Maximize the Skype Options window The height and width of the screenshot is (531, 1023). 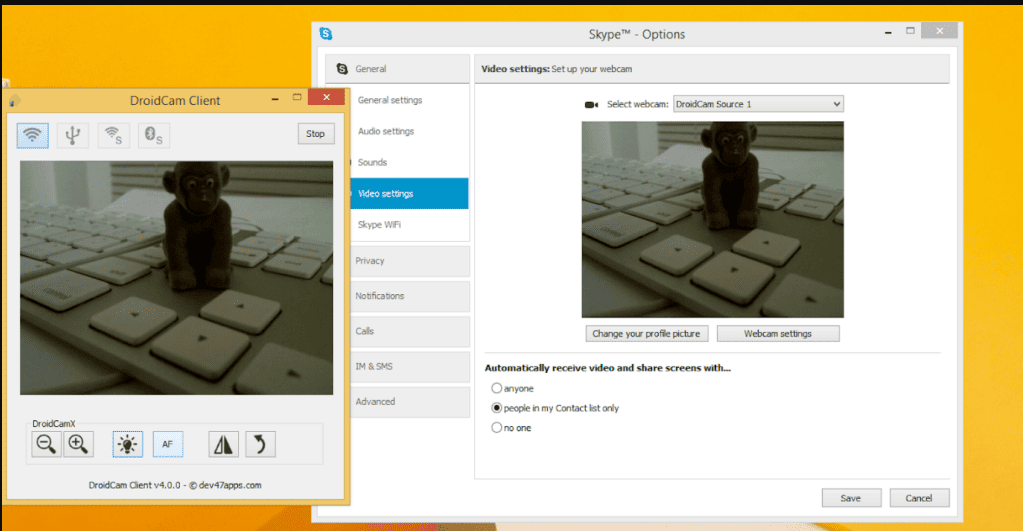pos(910,31)
